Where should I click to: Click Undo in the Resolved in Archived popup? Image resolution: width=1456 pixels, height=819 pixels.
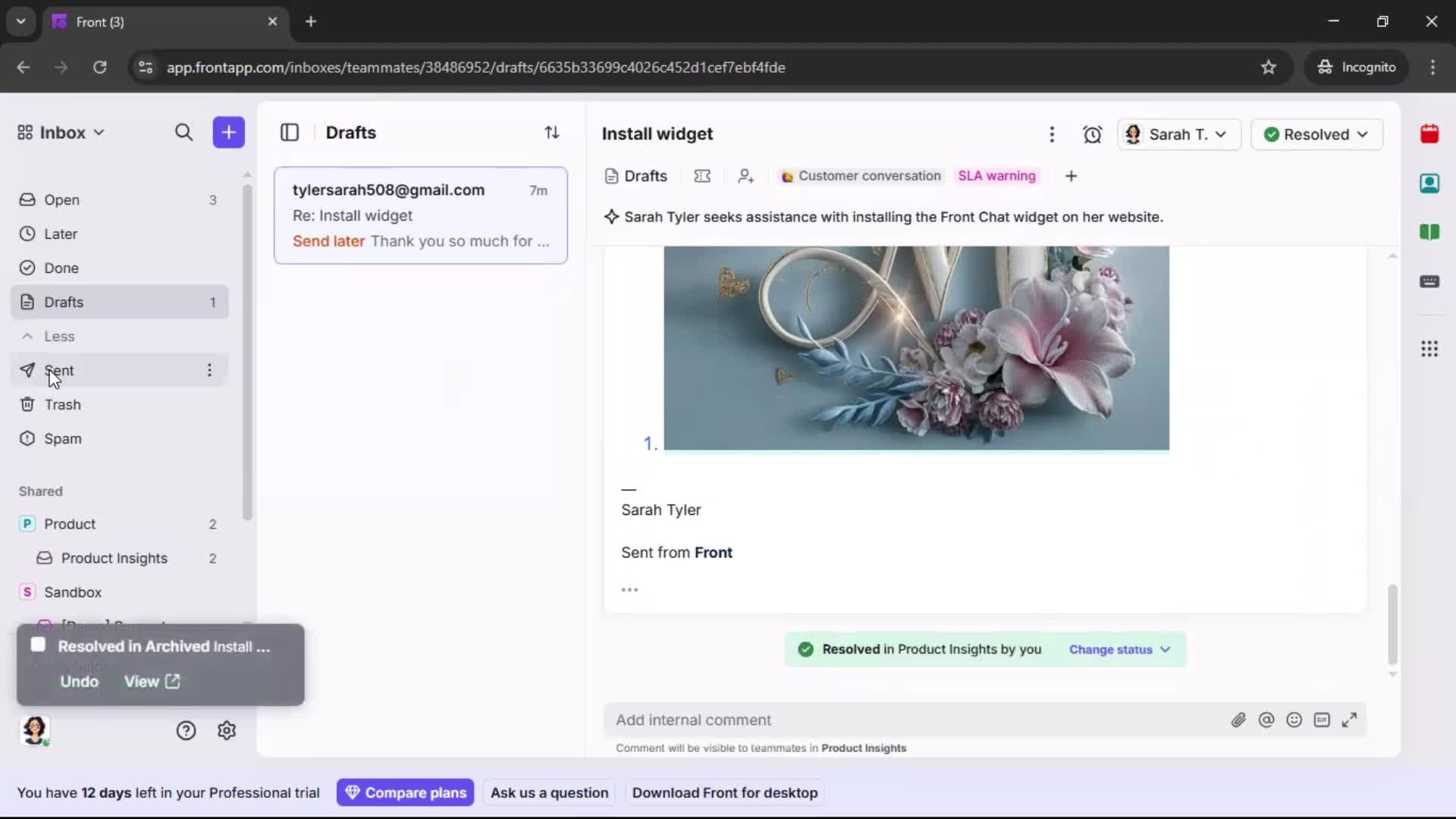tap(78, 681)
